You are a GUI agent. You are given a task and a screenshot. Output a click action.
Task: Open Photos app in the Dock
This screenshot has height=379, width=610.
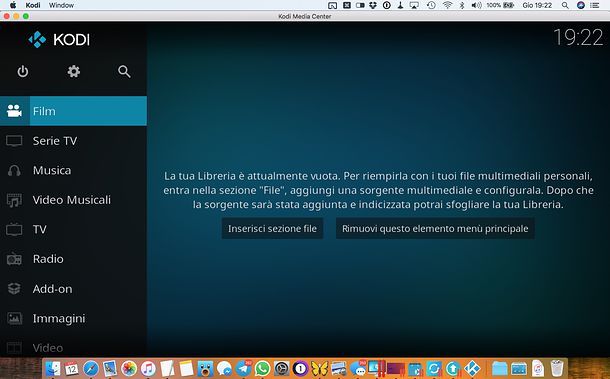coord(129,368)
